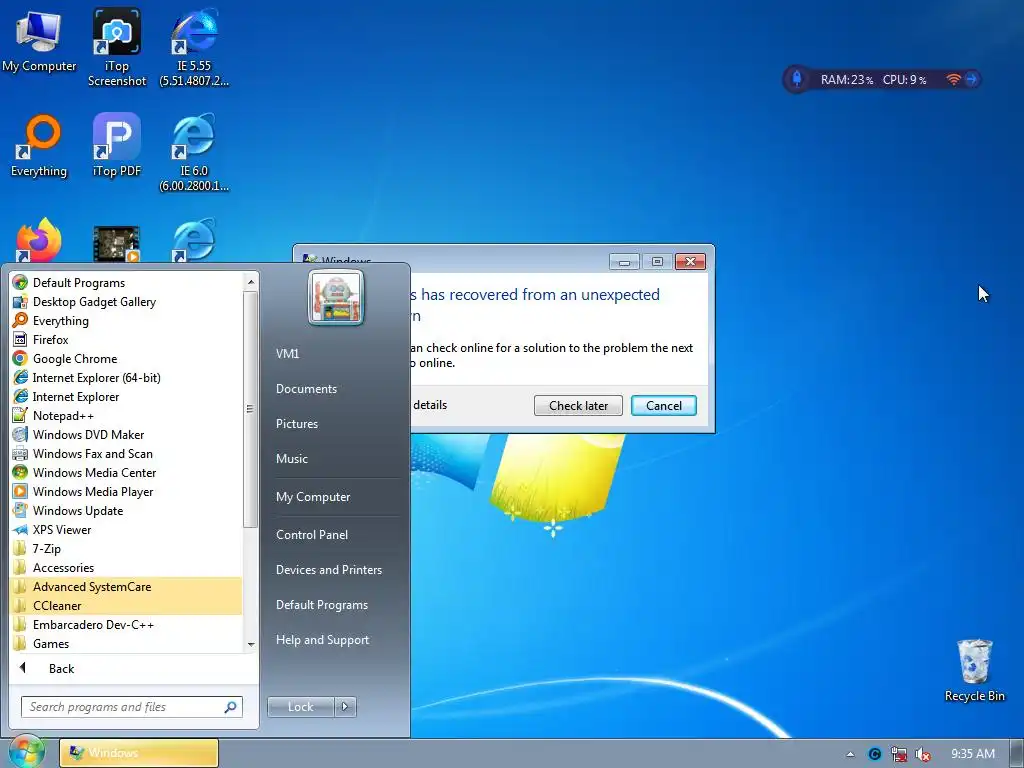Viewport: 1024px width, 768px height.
Task: Open Default Programs in right pane
Action: point(322,605)
